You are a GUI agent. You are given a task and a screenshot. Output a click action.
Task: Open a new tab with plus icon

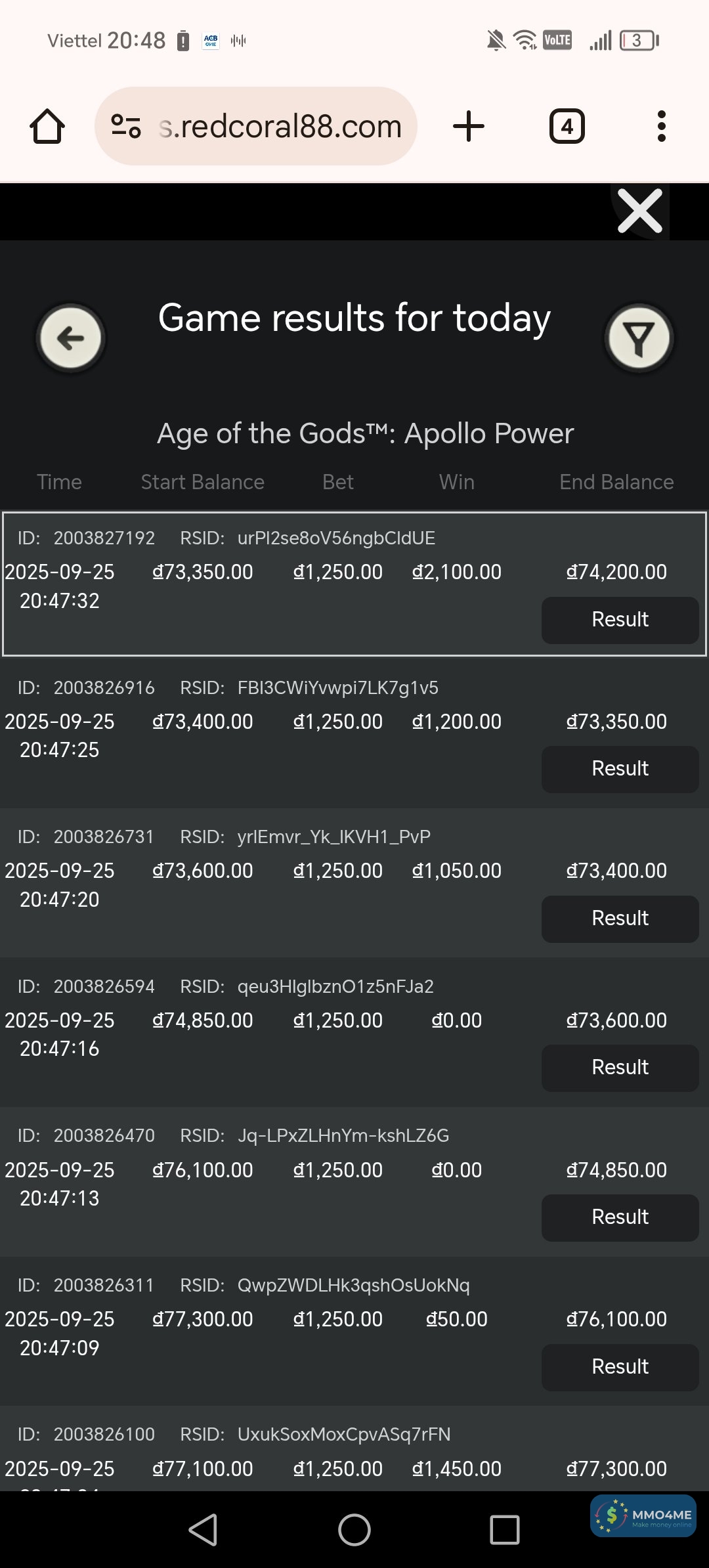tap(469, 126)
